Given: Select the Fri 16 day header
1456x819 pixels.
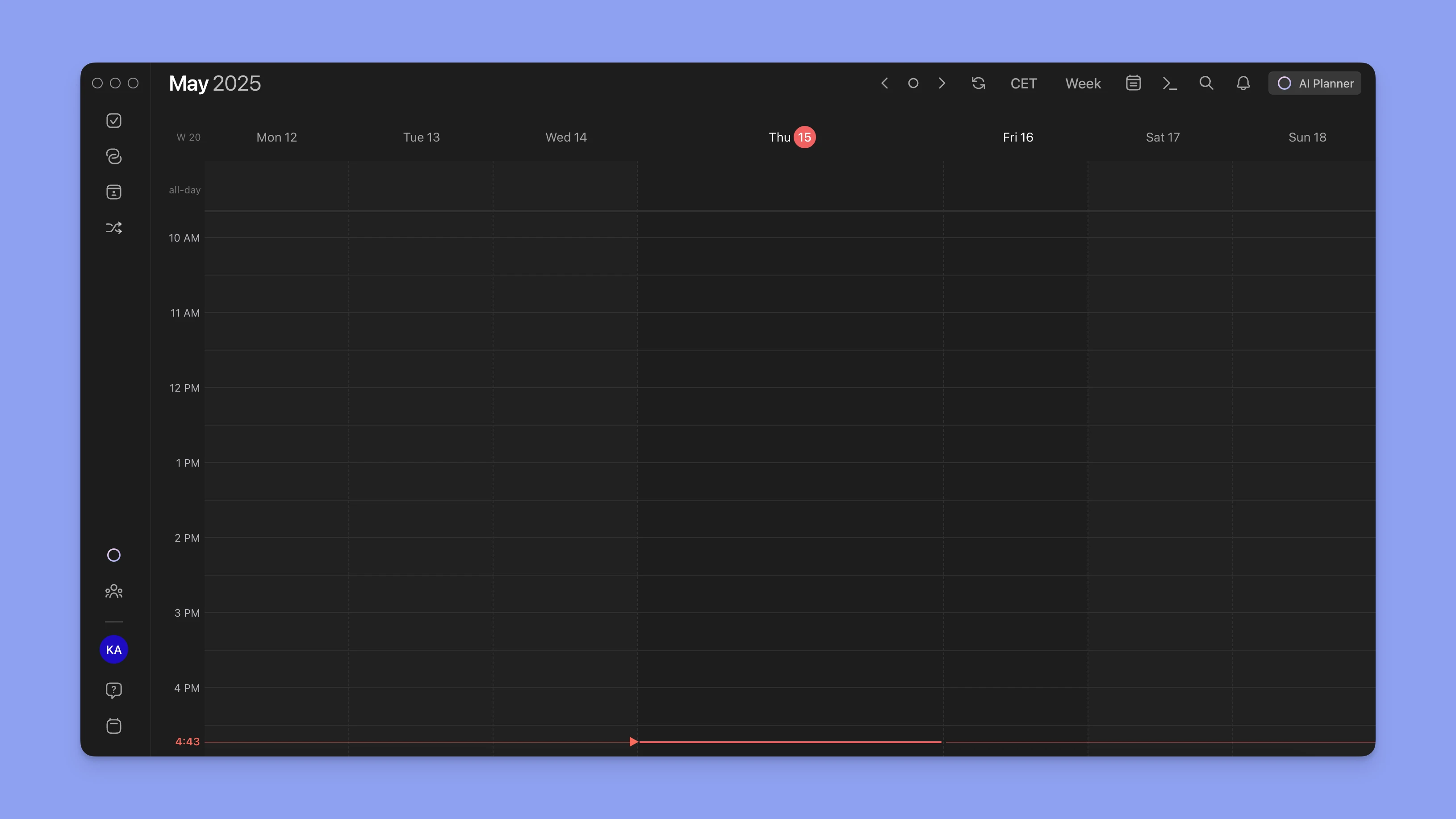Looking at the screenshot, I should (1018, 138).
